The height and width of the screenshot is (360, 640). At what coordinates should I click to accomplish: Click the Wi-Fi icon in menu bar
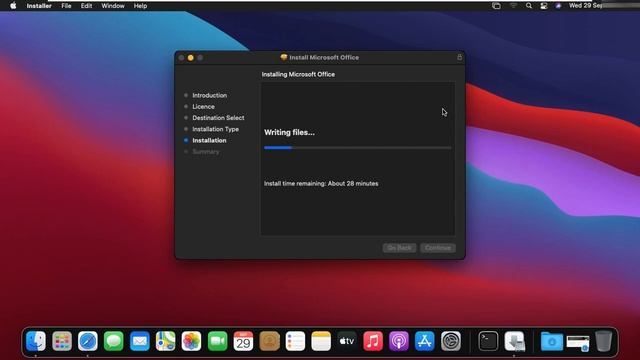tap(513, 6)
